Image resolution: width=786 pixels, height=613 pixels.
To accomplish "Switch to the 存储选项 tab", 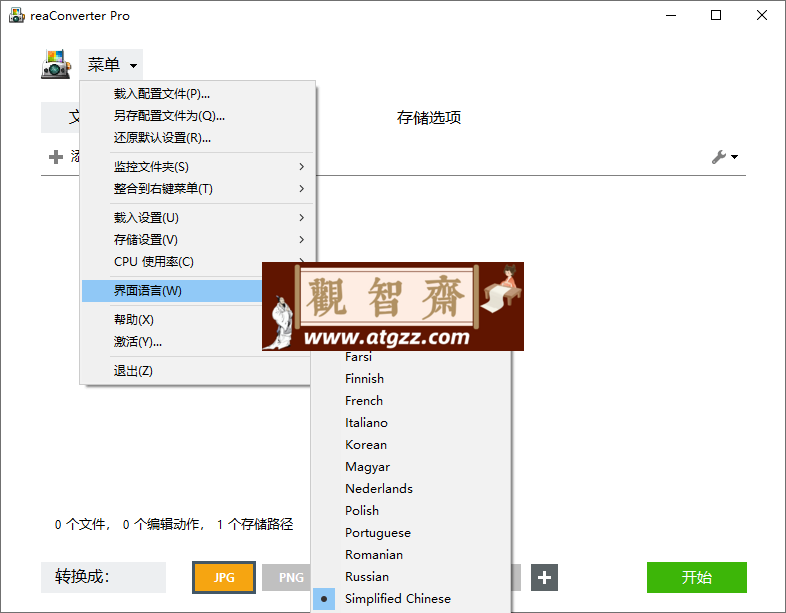I will click(x=429, y=118).
